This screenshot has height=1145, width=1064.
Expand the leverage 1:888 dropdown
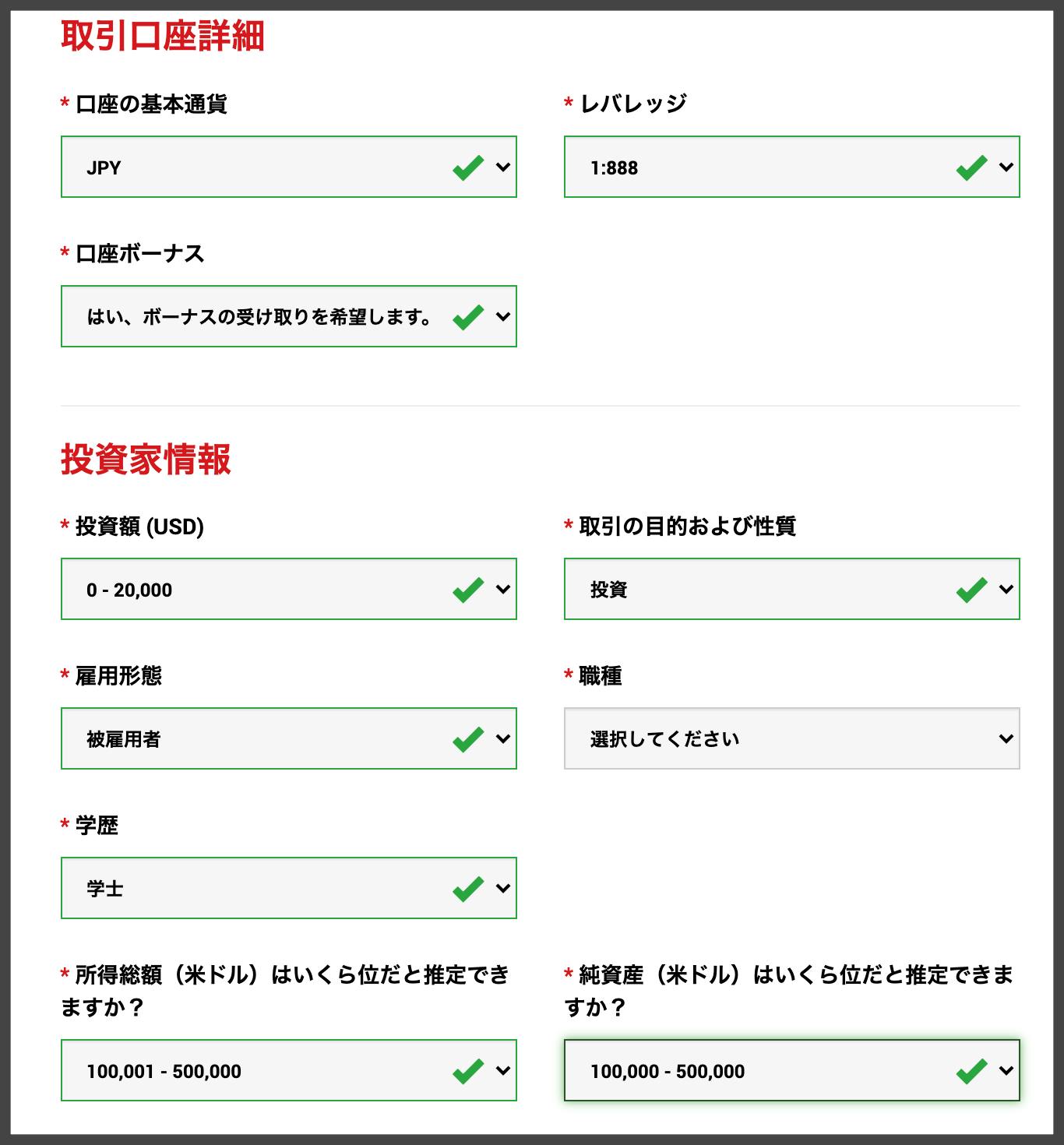coord(792,167)
